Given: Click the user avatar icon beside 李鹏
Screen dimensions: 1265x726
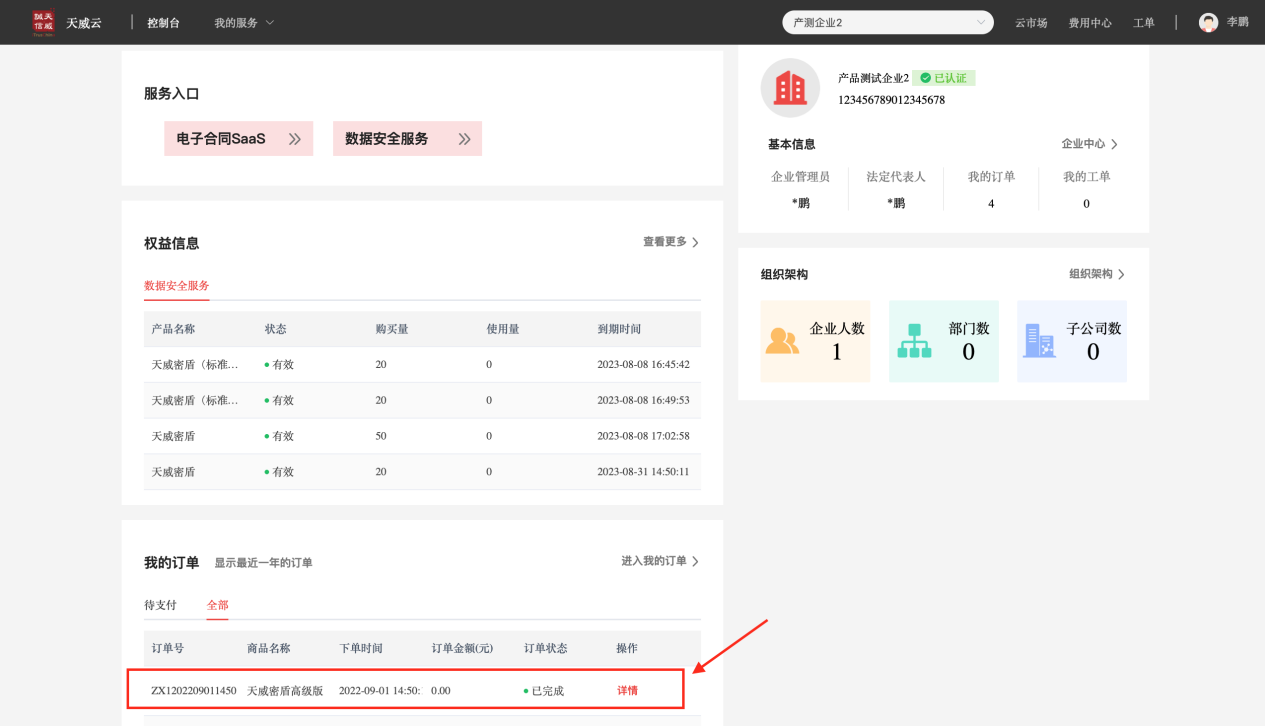Looking at the screenshot, I should point(1209,22).
